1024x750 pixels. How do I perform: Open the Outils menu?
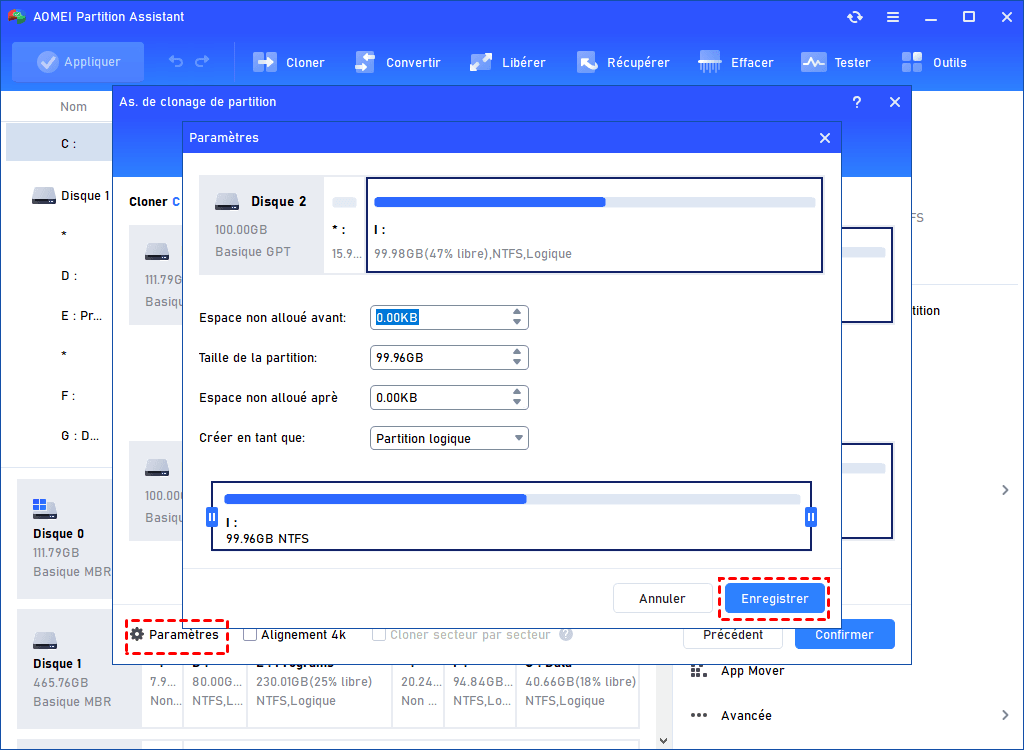click(934, 63)
